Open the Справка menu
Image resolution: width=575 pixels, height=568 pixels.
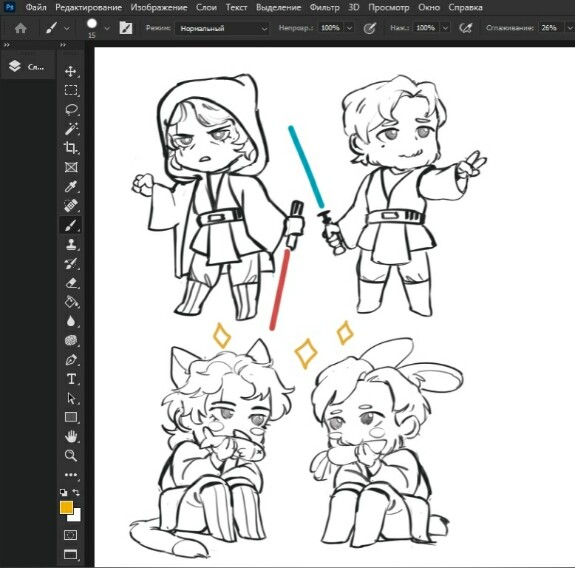click(x=465, y=7)
